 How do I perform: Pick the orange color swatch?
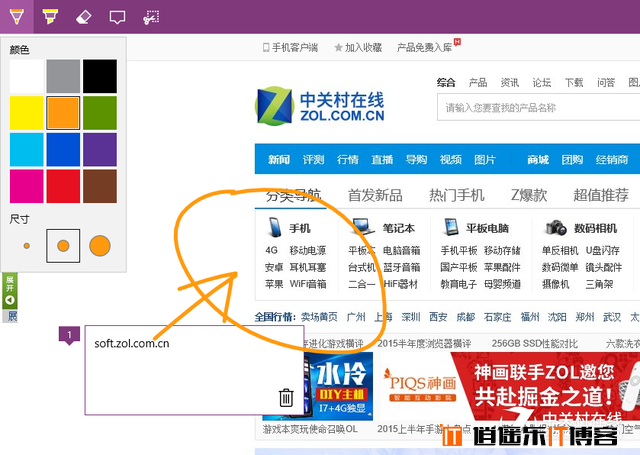tap(63, 113)
